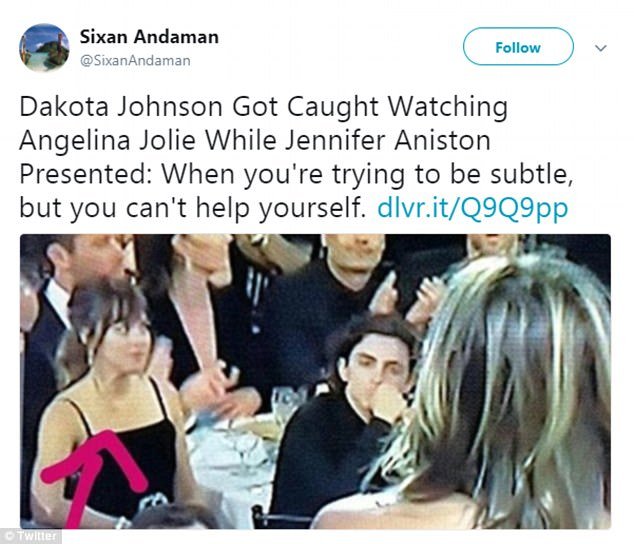Click the wine glass on the table
634x544 pixels.
pyautogui.click(x=283, y=402)
